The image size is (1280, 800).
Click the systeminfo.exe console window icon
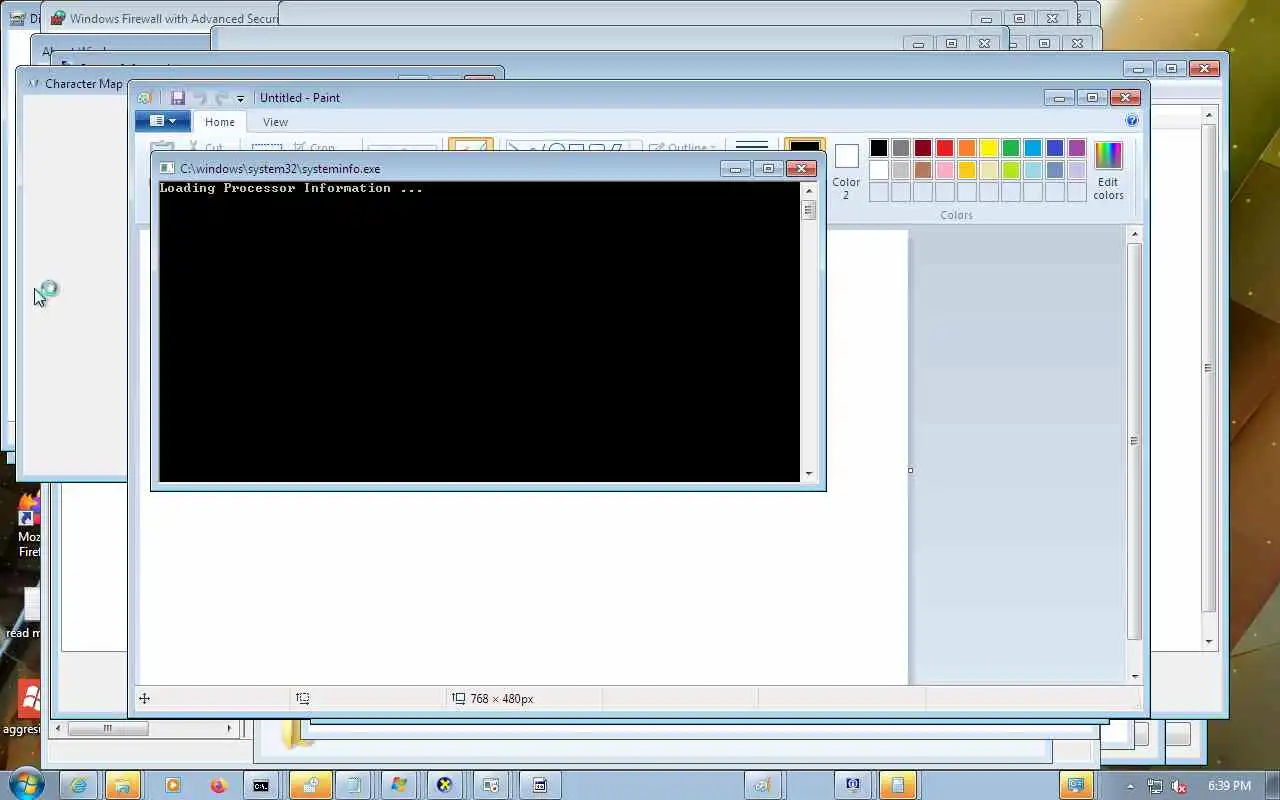tap(168, 169)
